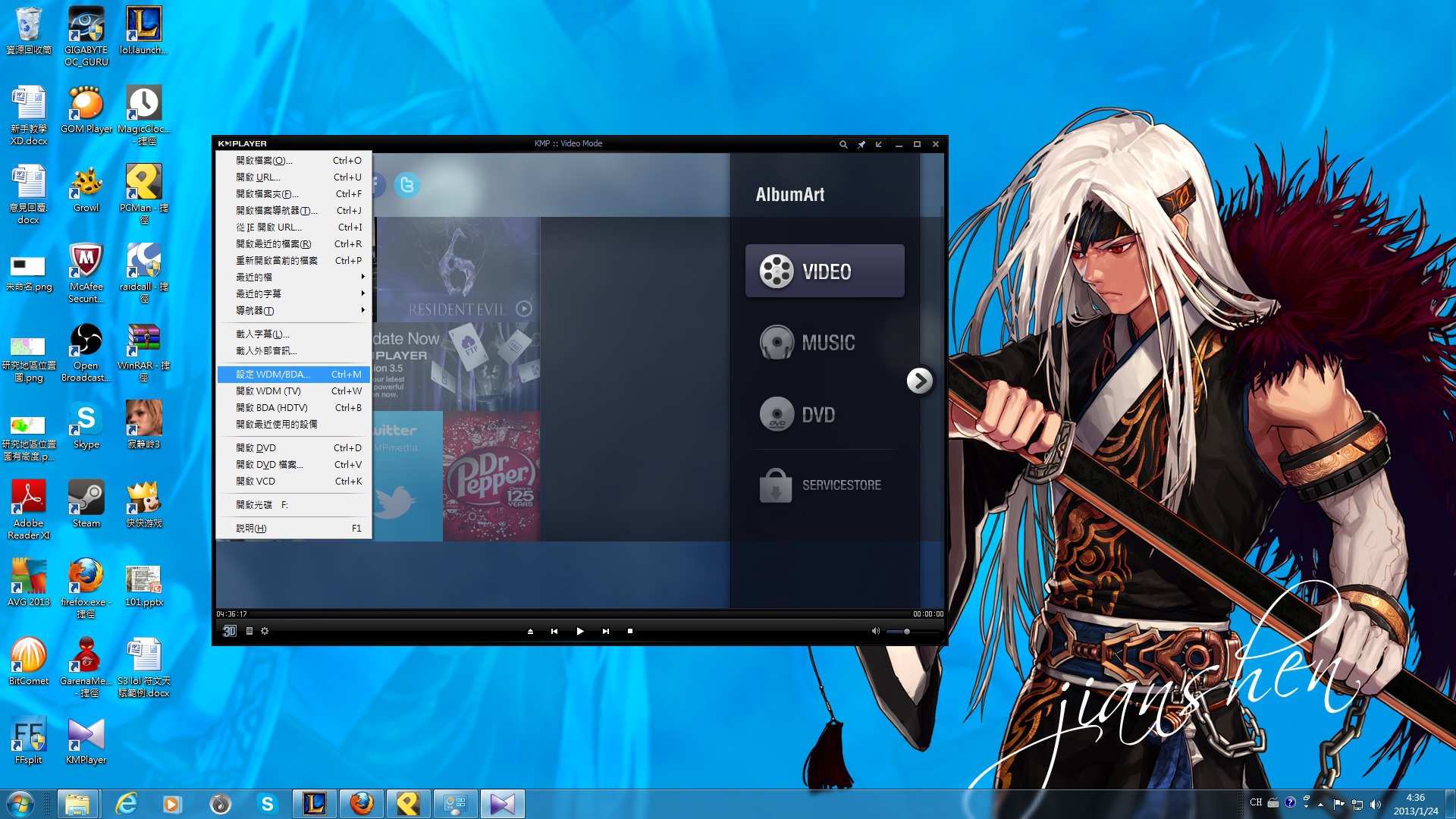
Task: Open KMPlayer desktop shortcut
Action: pyautogui.click(x=86, y=741)
